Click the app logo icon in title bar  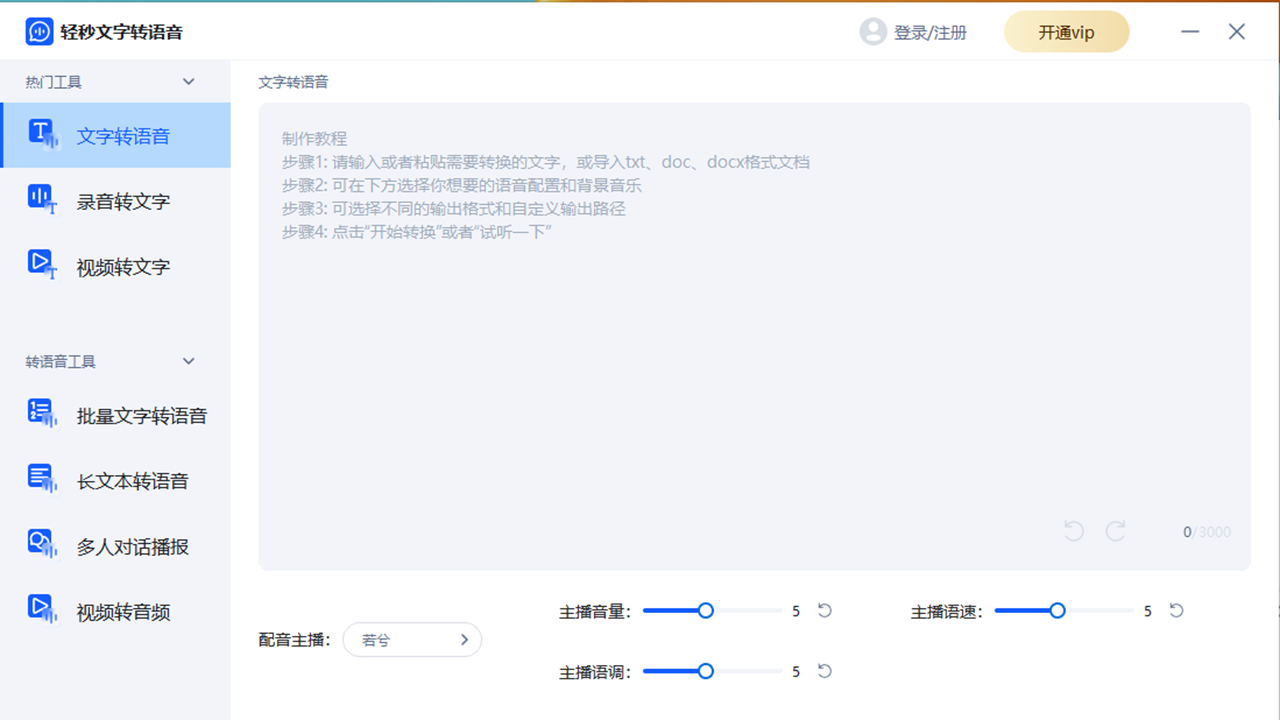tap(38, 31)
